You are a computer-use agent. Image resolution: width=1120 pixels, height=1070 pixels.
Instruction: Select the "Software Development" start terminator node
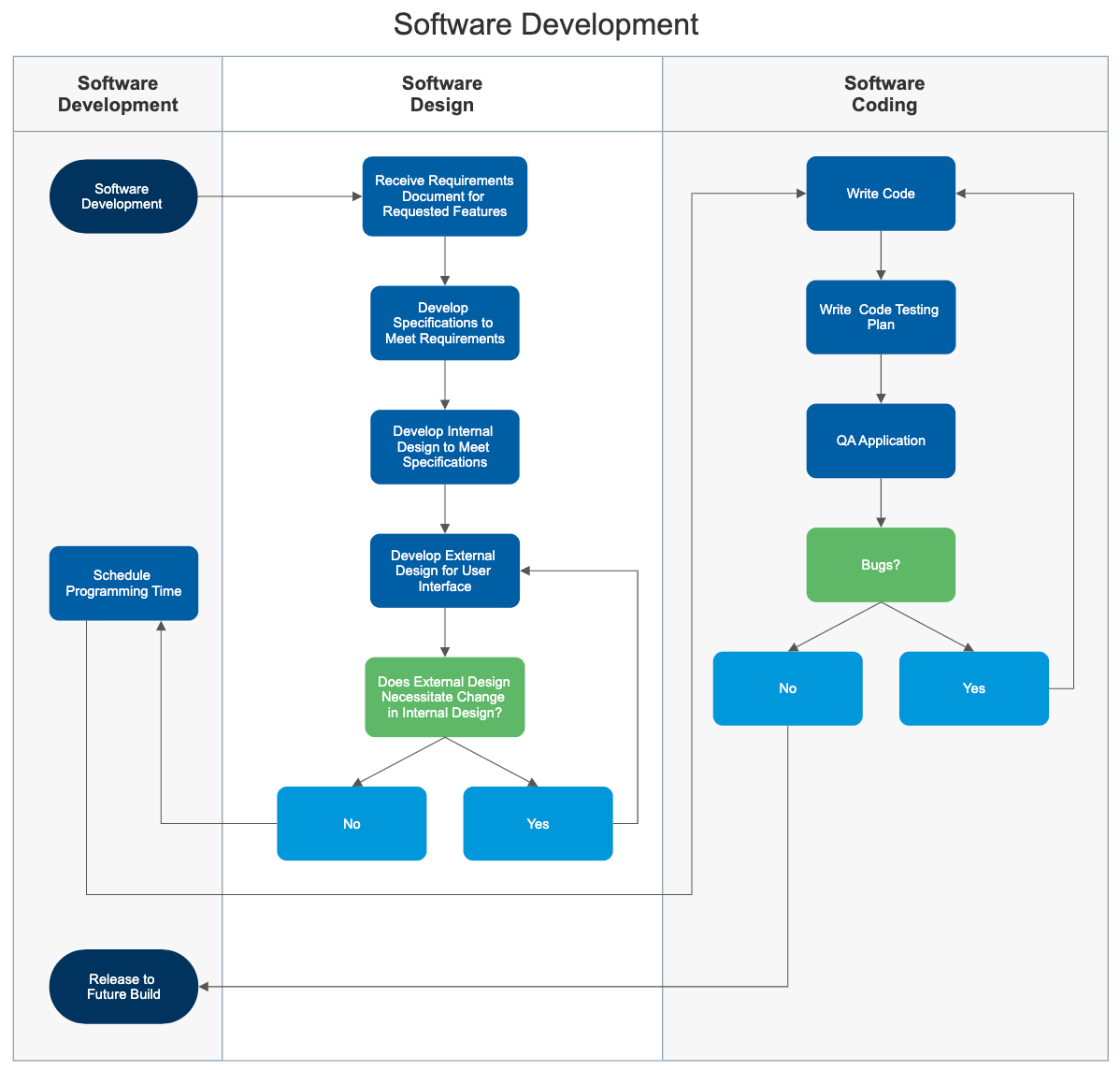(123, 195)
